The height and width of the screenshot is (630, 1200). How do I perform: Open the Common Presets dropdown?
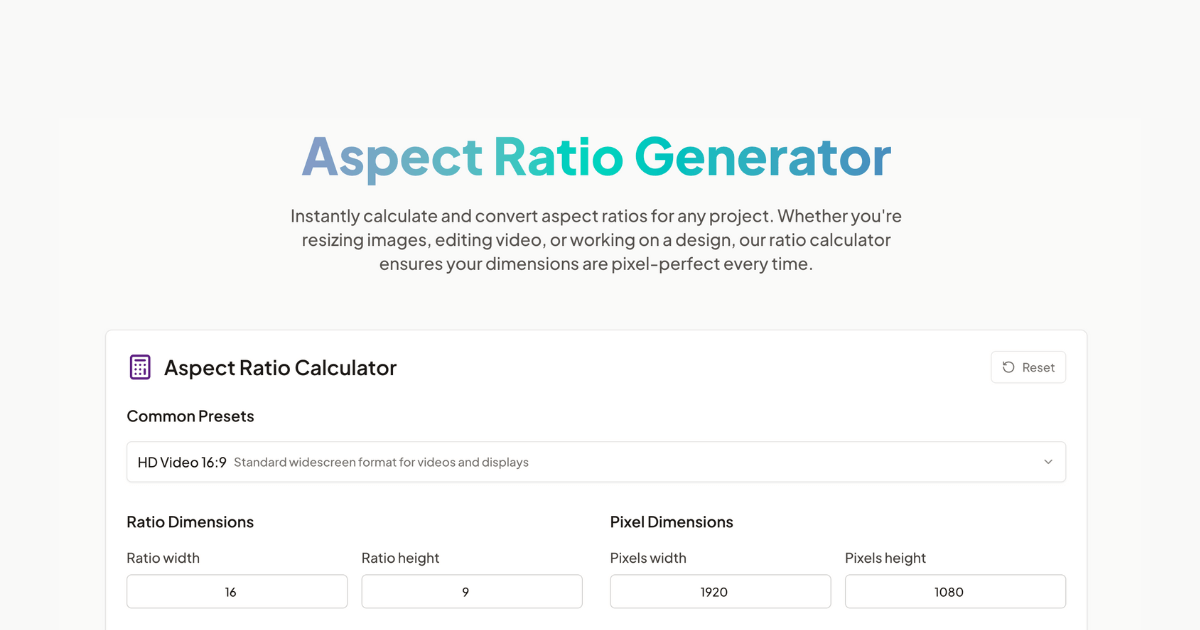pyautogui.click(x=596, y=462)
